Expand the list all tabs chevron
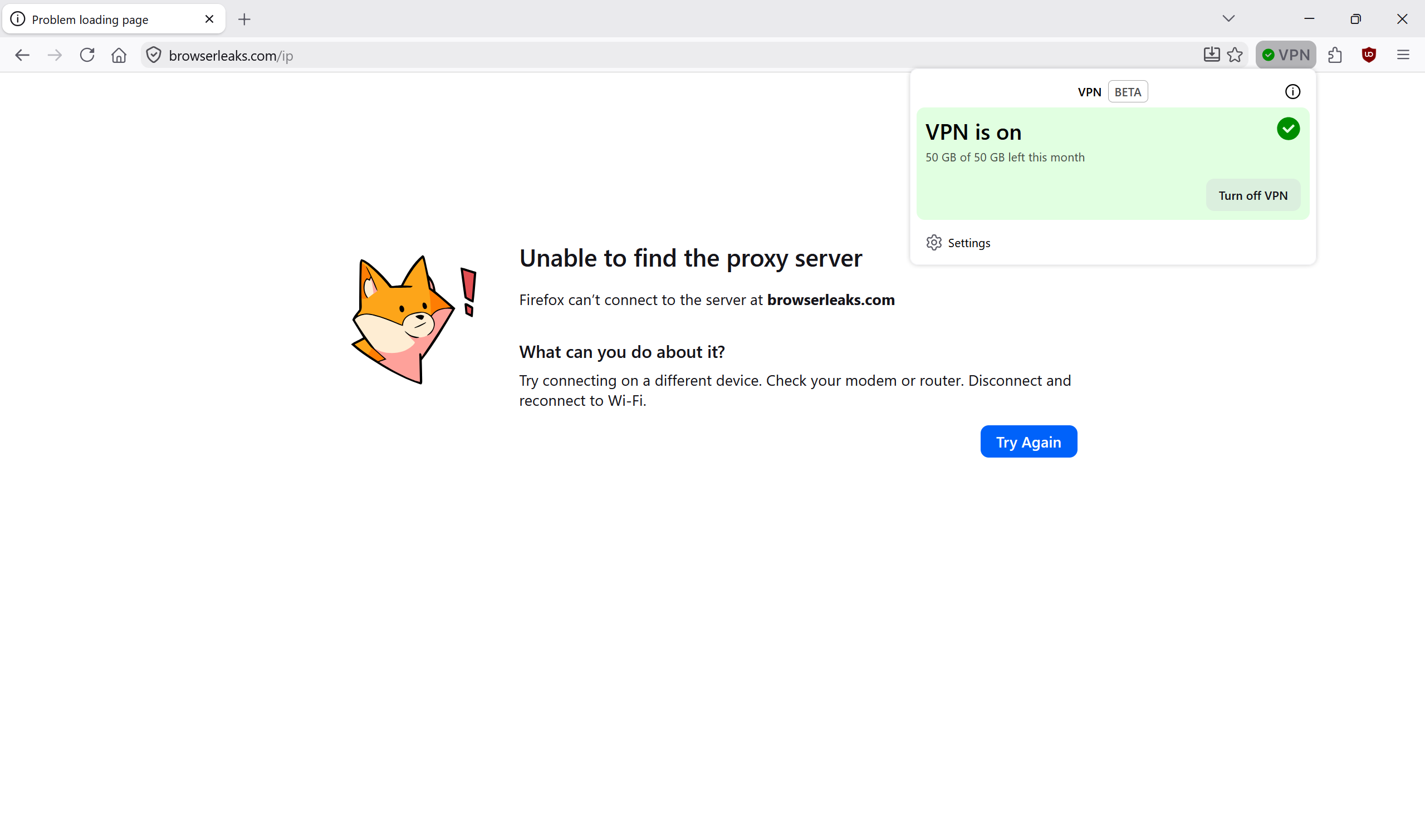The height and width of the screenshot is (840, 1425). coord(1228,19)
